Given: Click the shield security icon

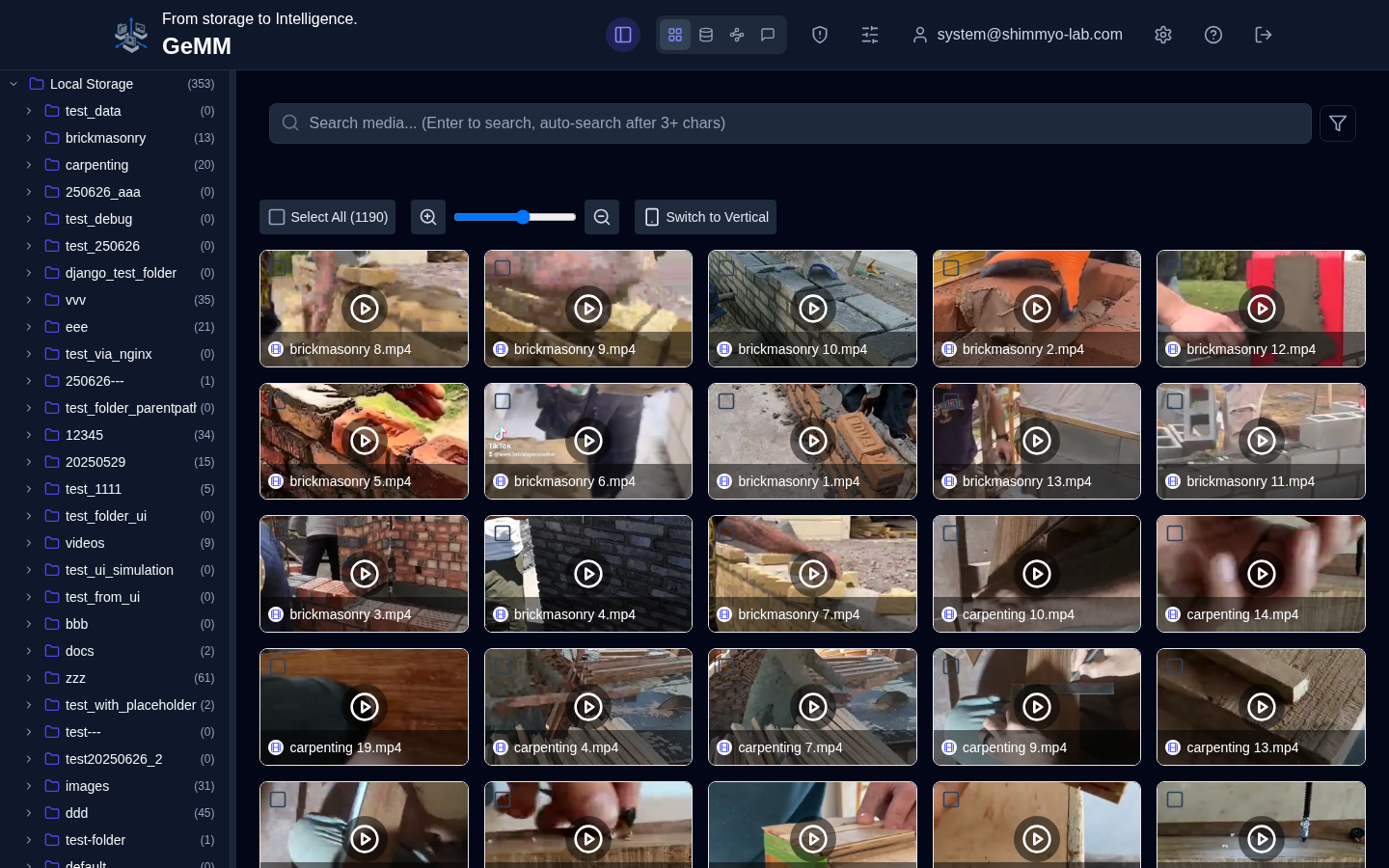Looking at the screenshot, I should 820,35.
